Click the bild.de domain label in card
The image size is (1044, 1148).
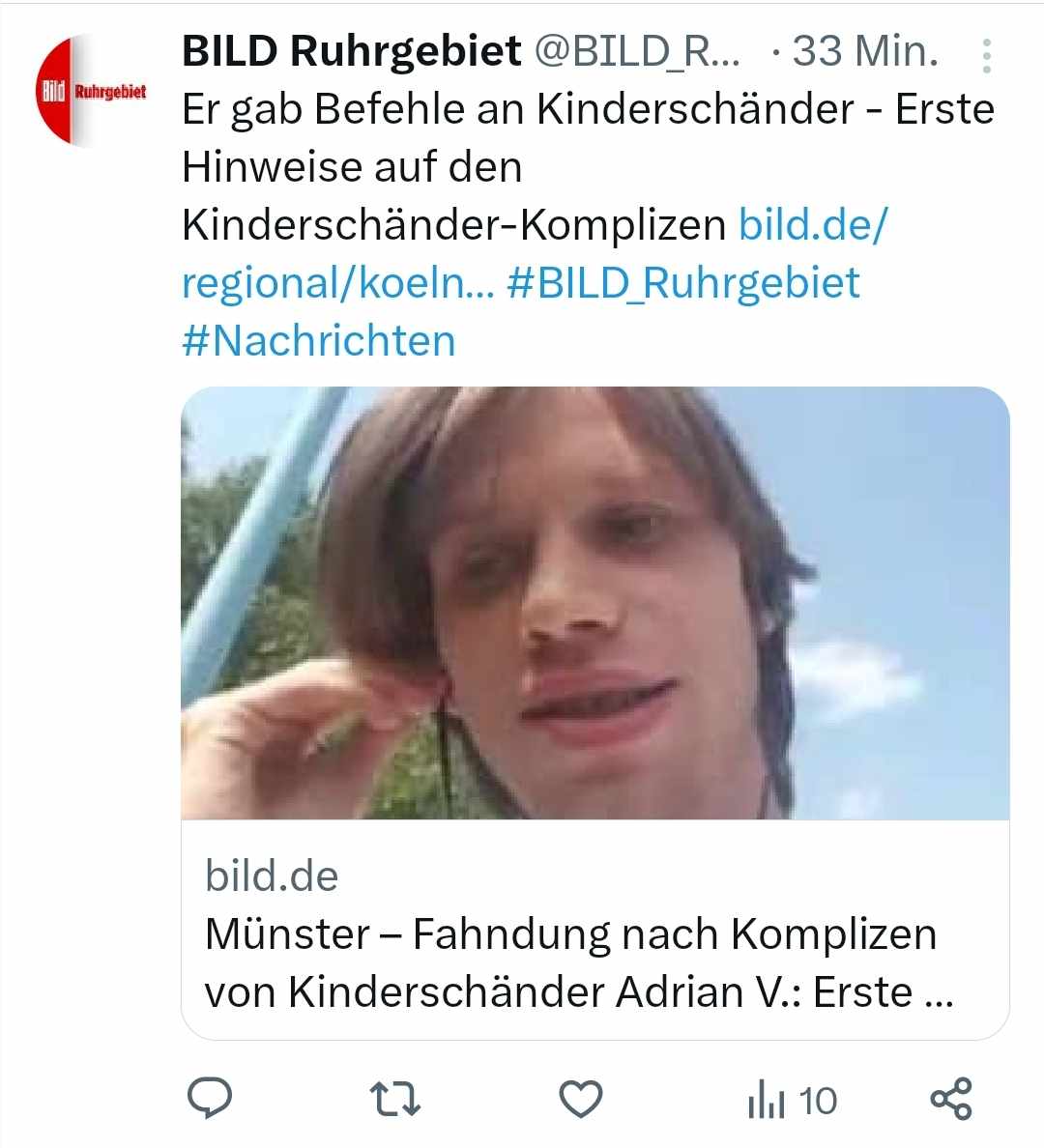(272, 876)
